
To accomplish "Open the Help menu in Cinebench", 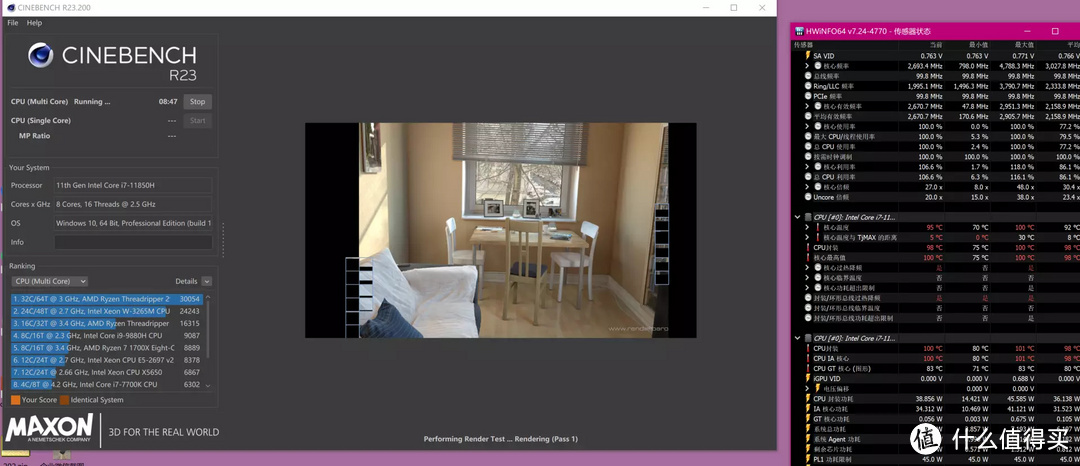I will point(34,23).
